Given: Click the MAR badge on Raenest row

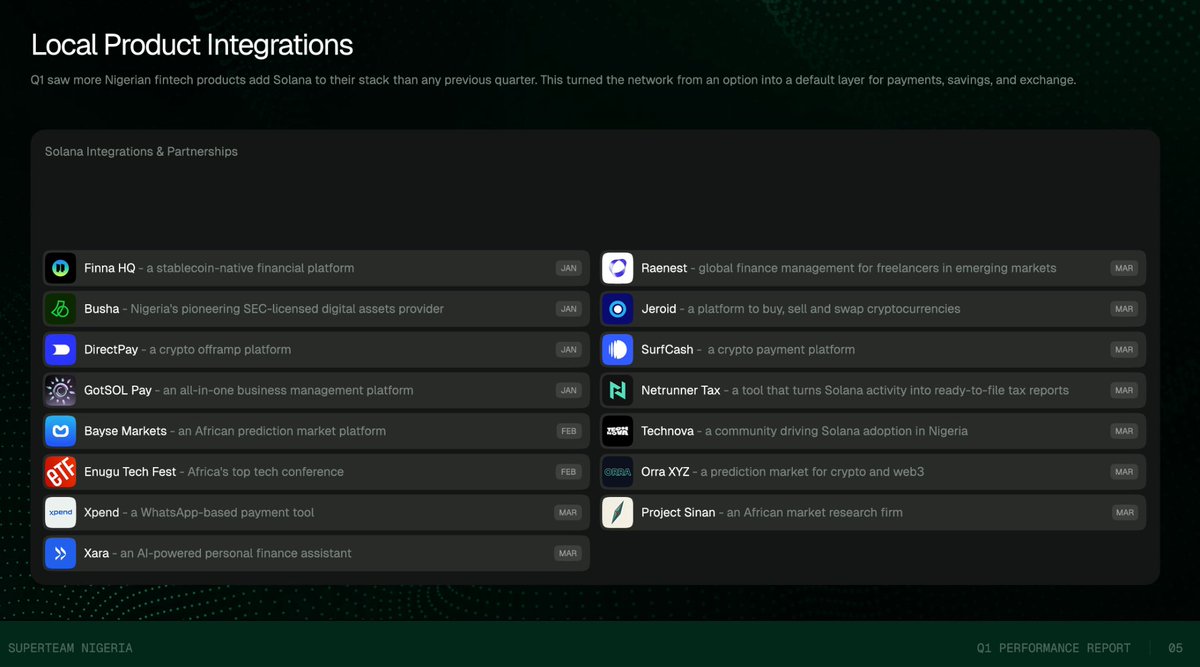Looking at the screenshot, I should [1124, 268].
